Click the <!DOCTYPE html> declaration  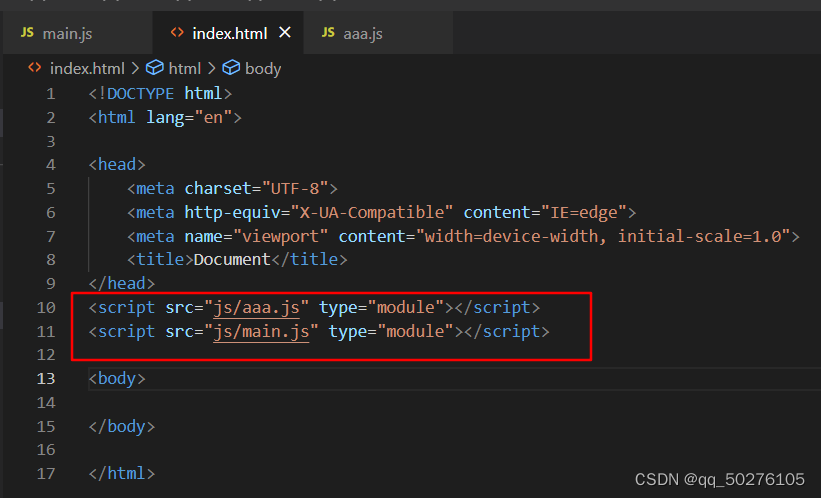click(x=160, y=94)
